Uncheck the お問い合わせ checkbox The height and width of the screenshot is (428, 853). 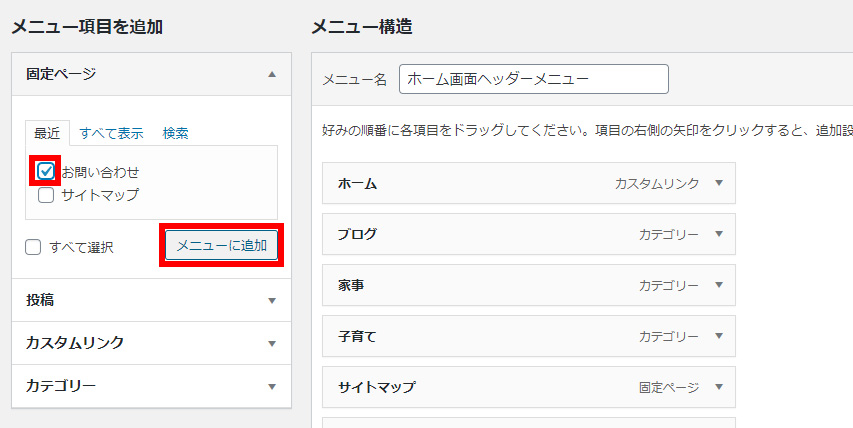45,171
